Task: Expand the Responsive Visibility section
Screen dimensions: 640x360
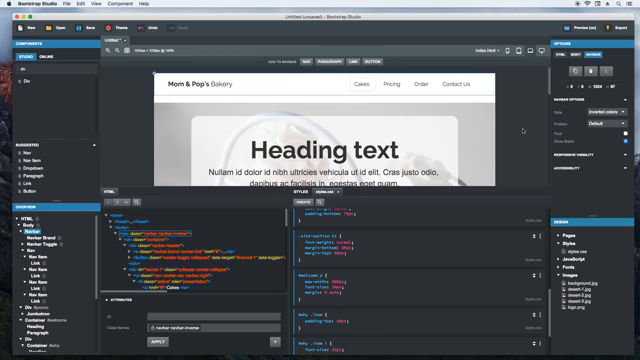Action: tap(625, 155)
